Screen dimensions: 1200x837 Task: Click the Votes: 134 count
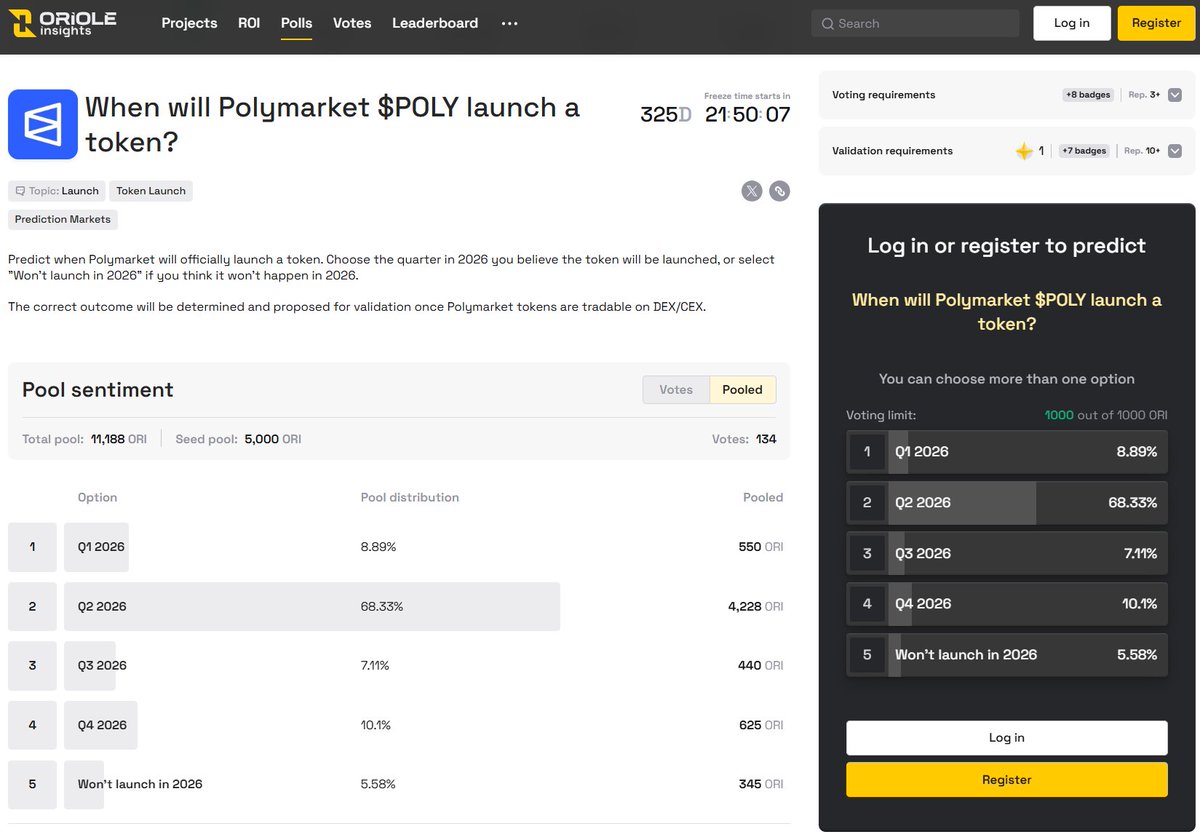744,439
